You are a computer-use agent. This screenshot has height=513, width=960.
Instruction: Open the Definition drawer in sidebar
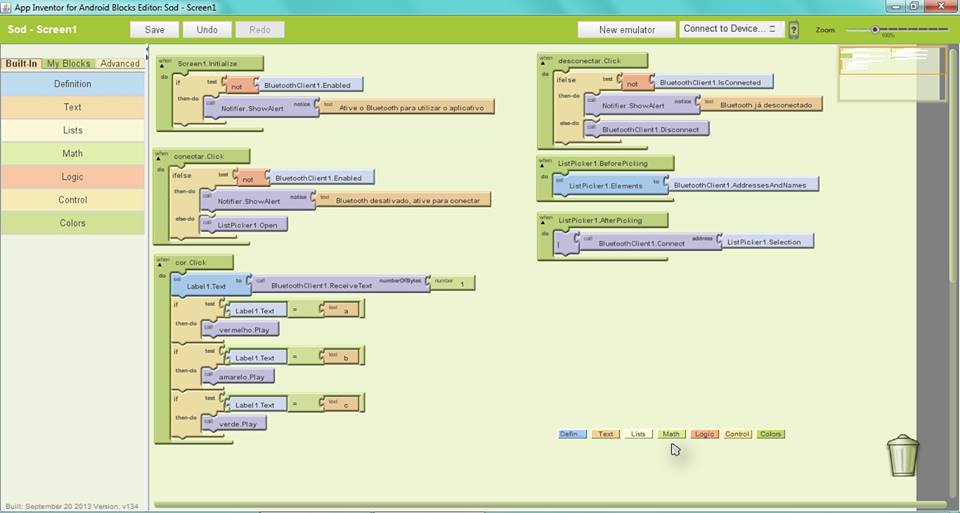pyautogui.click(x=72, y=84)
